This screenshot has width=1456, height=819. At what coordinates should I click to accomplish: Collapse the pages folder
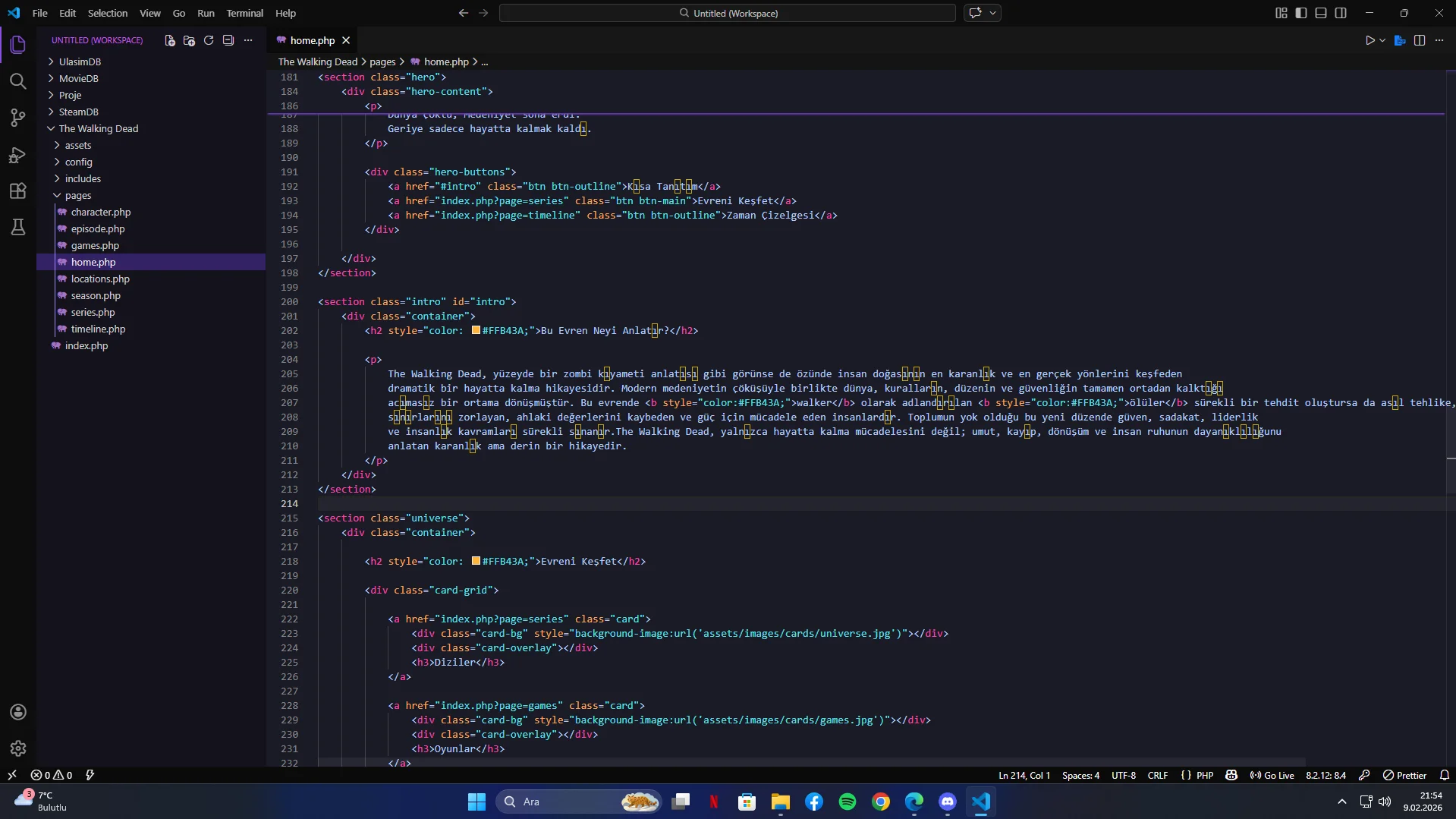77,195
